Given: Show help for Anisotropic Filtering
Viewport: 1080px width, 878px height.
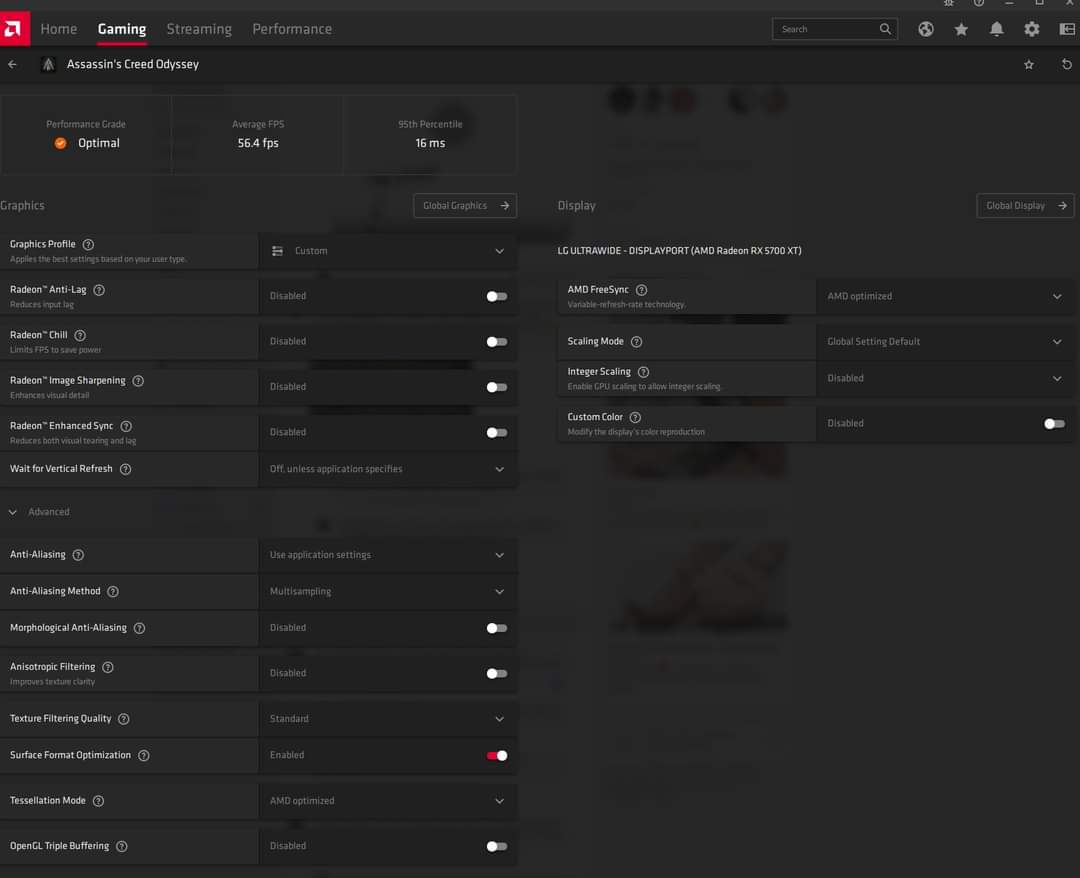Looking at the screenshot, I should point(107,667).
